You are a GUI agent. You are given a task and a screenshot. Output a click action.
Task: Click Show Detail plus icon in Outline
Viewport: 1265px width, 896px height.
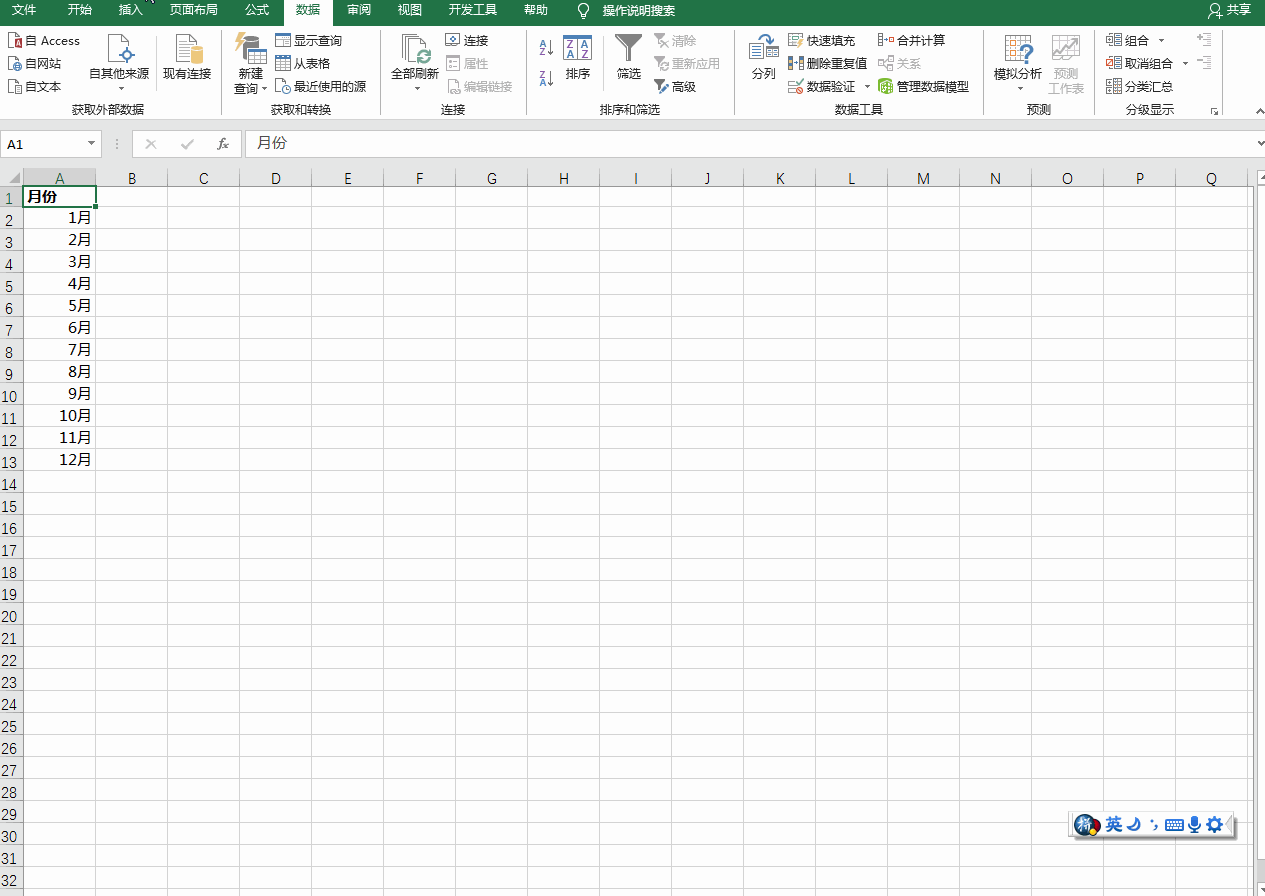1204,40
